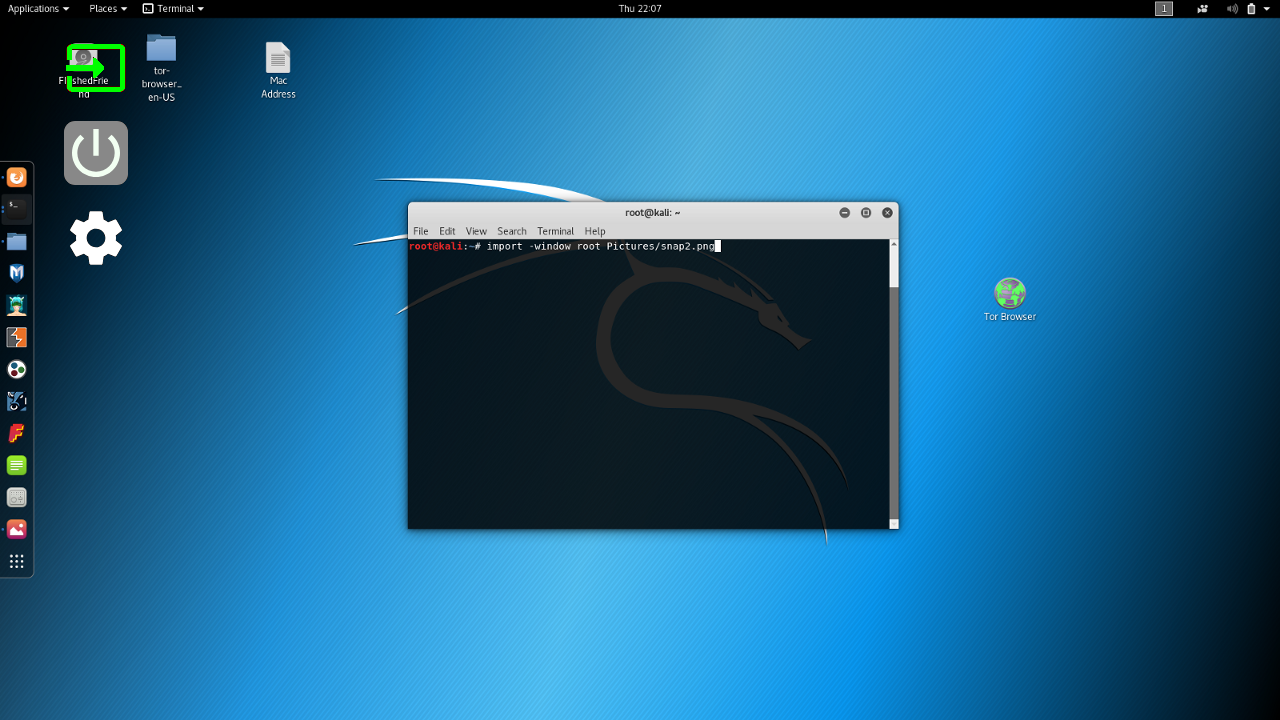Open Burp Suite from the dock
The width and height of the screenshot is (1280, 720).
pyautogui.click(x=17, y=337)
